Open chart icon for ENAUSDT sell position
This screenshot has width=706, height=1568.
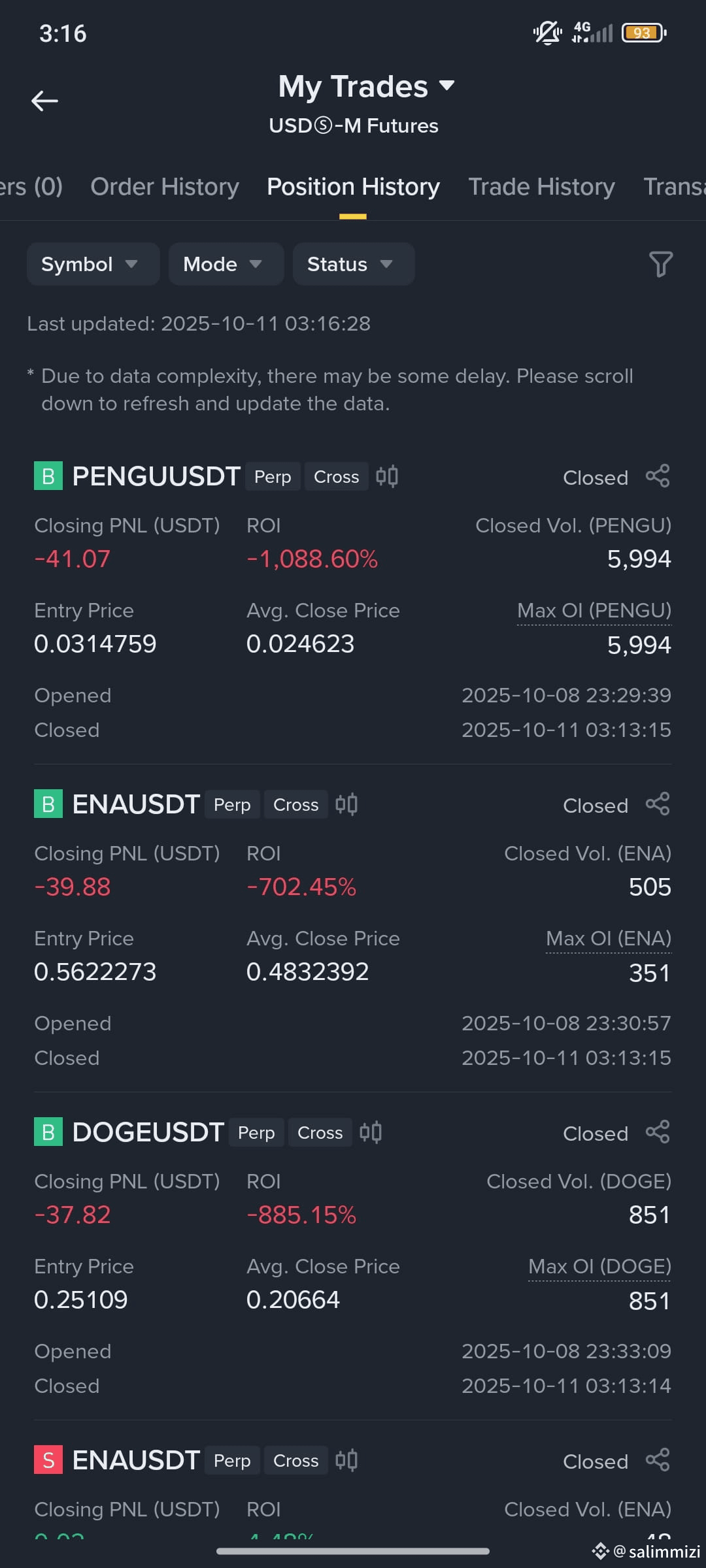tap(346, 1460)
